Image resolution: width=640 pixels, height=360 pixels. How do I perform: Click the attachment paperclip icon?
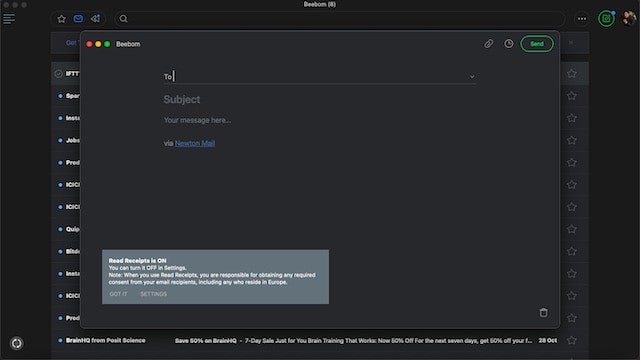click(489, 44)
